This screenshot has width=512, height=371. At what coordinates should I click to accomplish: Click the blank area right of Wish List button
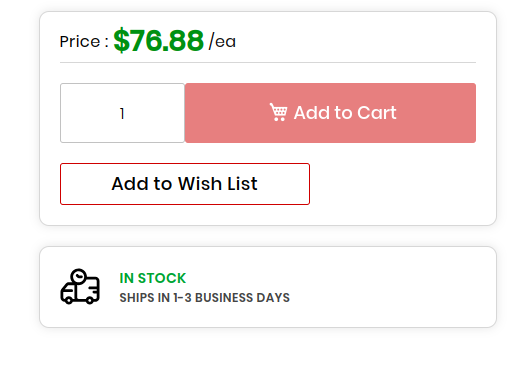393,184
